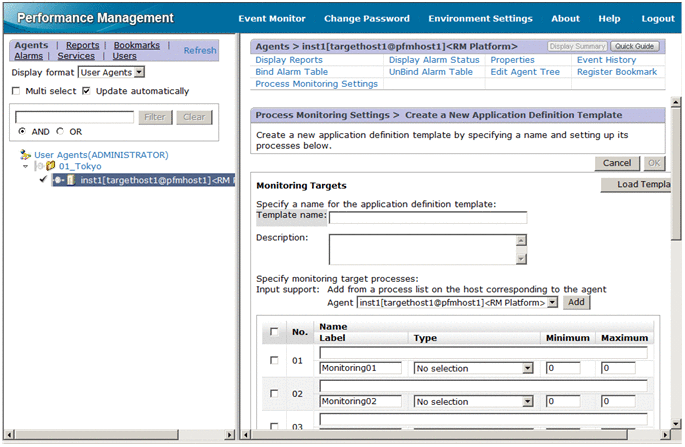Enable the Multi select checkbox
The image size is (685, 447).
pyautogui.click(x=17, y=91)
